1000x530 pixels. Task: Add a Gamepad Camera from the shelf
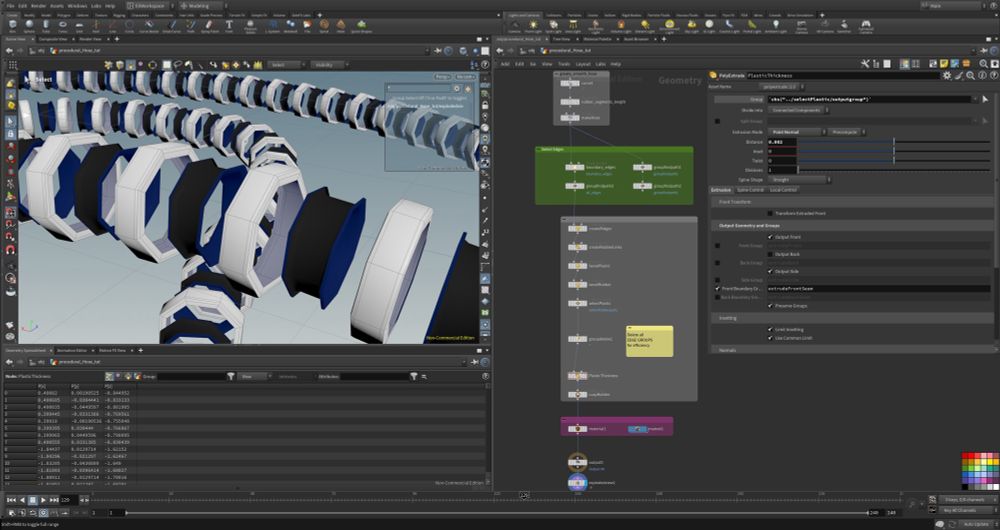(865, 27)
